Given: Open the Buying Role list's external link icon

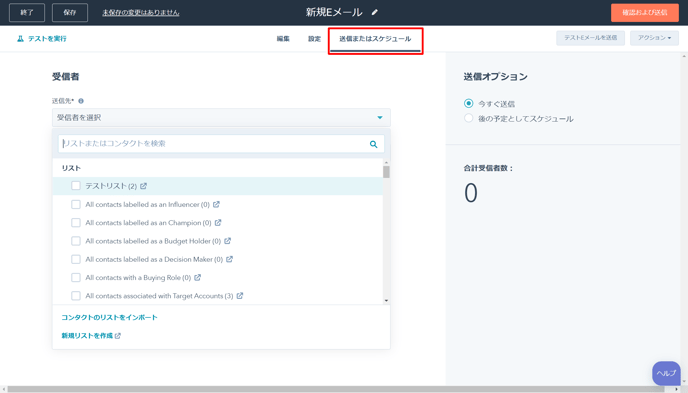Looking at the screenshot, I should click(x=197, y=278).
